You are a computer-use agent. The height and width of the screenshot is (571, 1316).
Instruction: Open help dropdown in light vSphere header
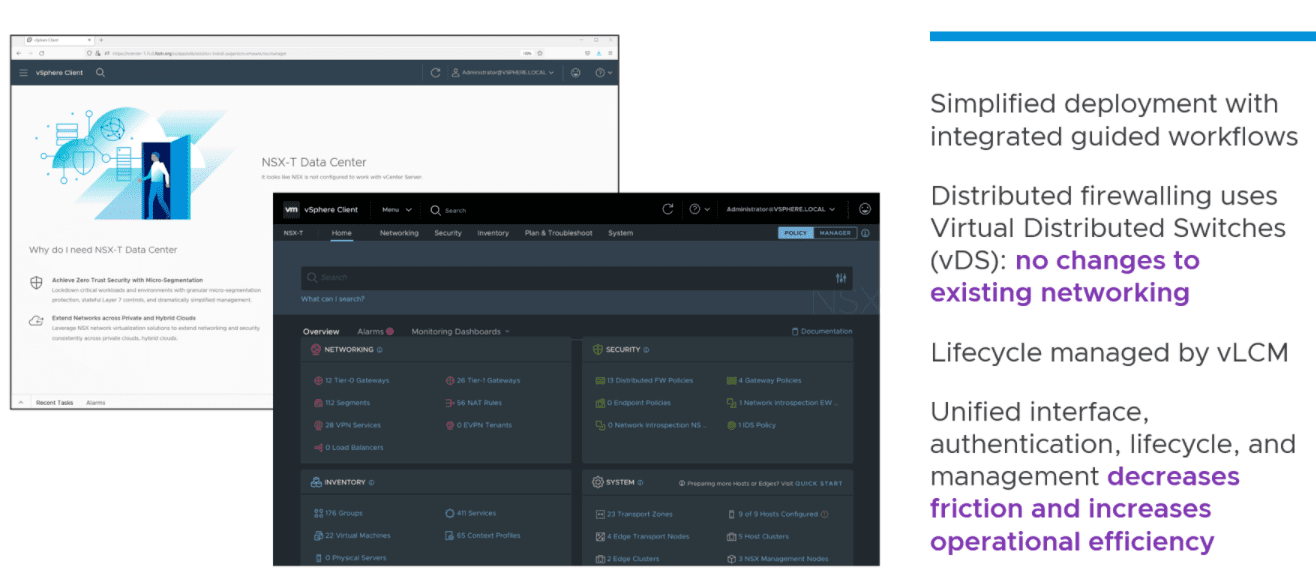coord(604,73)
